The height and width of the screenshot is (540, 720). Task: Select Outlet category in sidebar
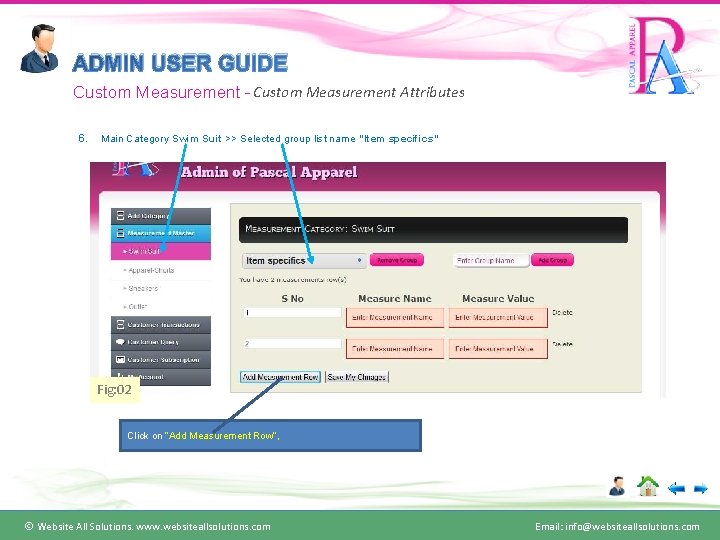point(161,306)
